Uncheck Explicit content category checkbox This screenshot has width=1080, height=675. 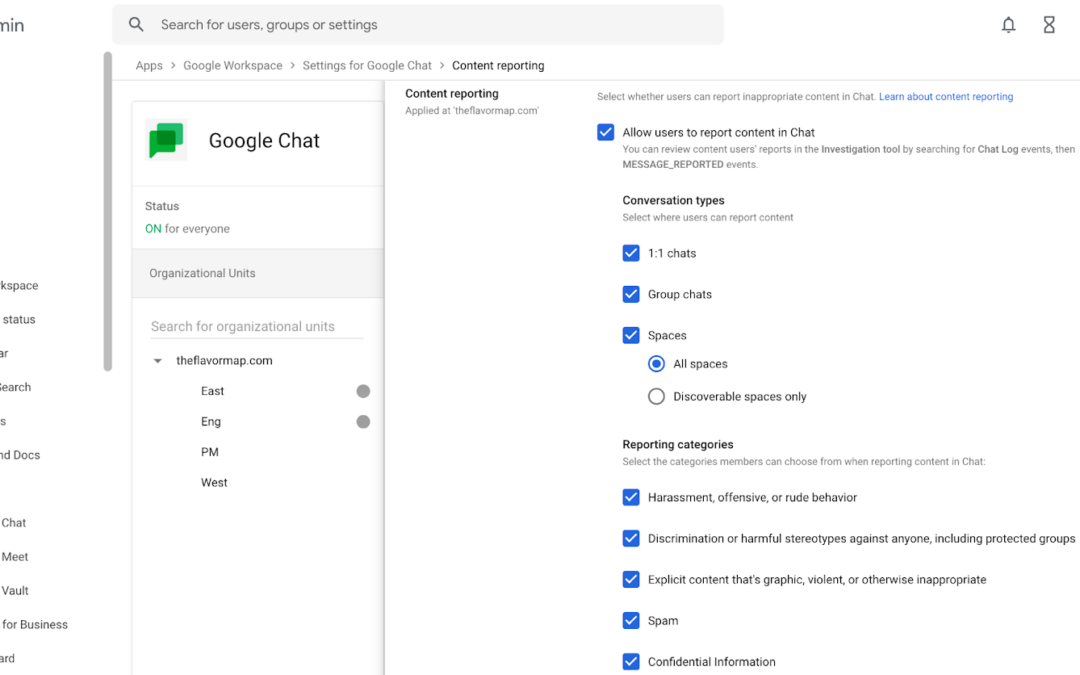tap(631, 579)
